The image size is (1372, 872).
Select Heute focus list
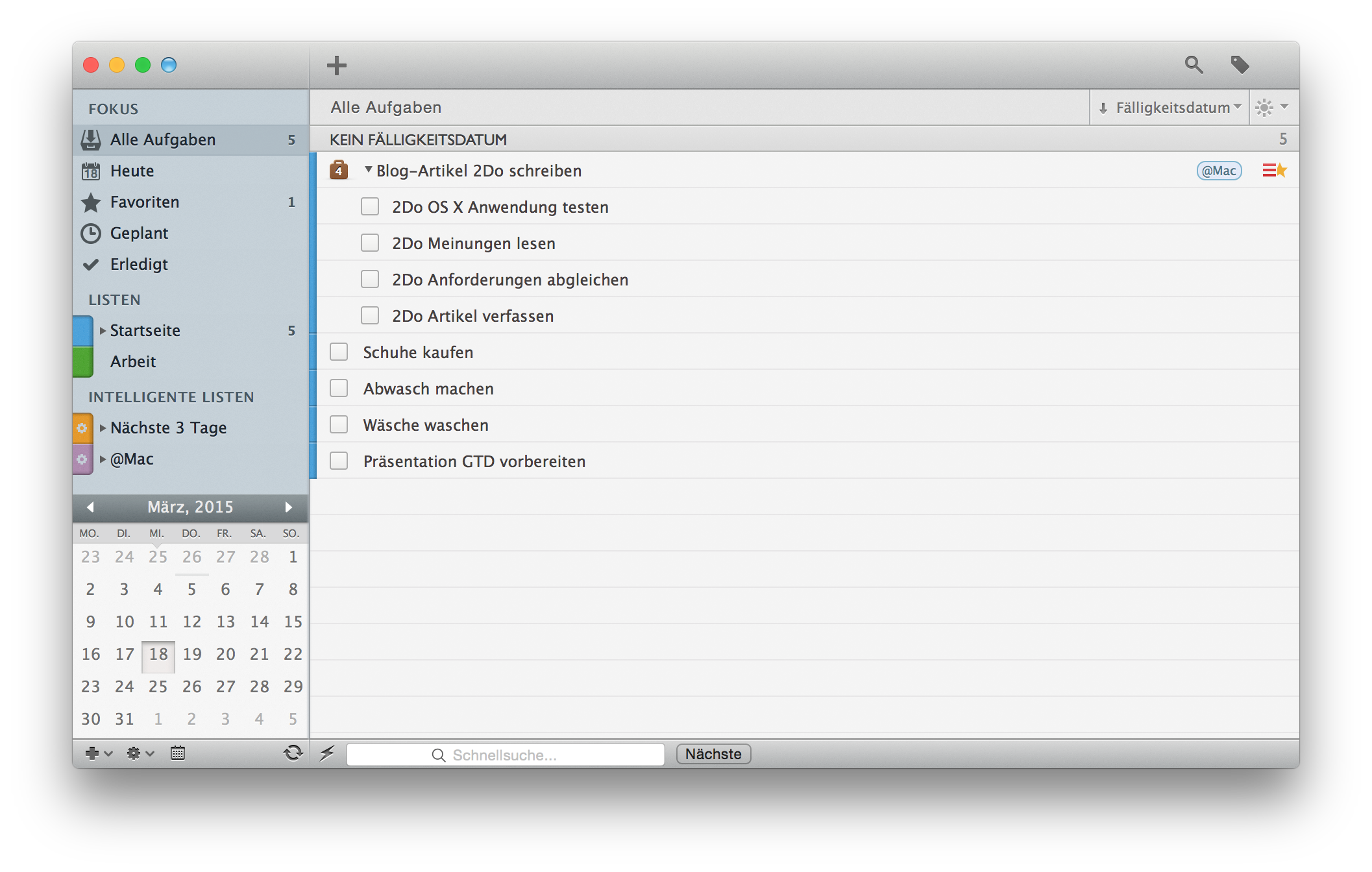(190, 171)
